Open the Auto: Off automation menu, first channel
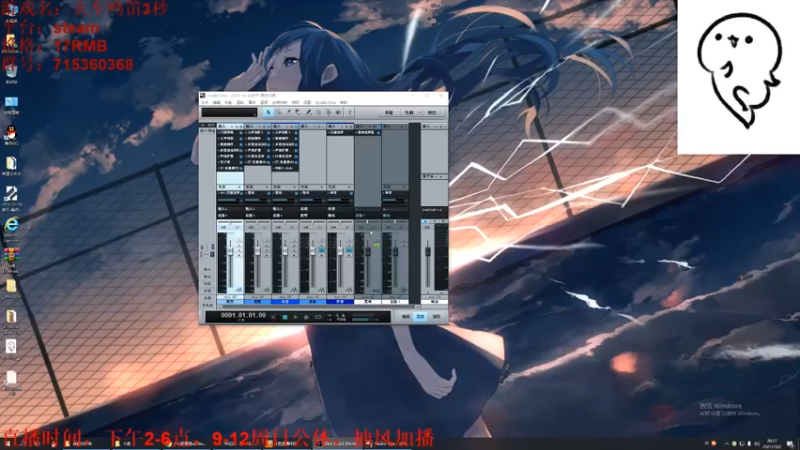This screenshot has height=450, width=800. click(230, 297)
